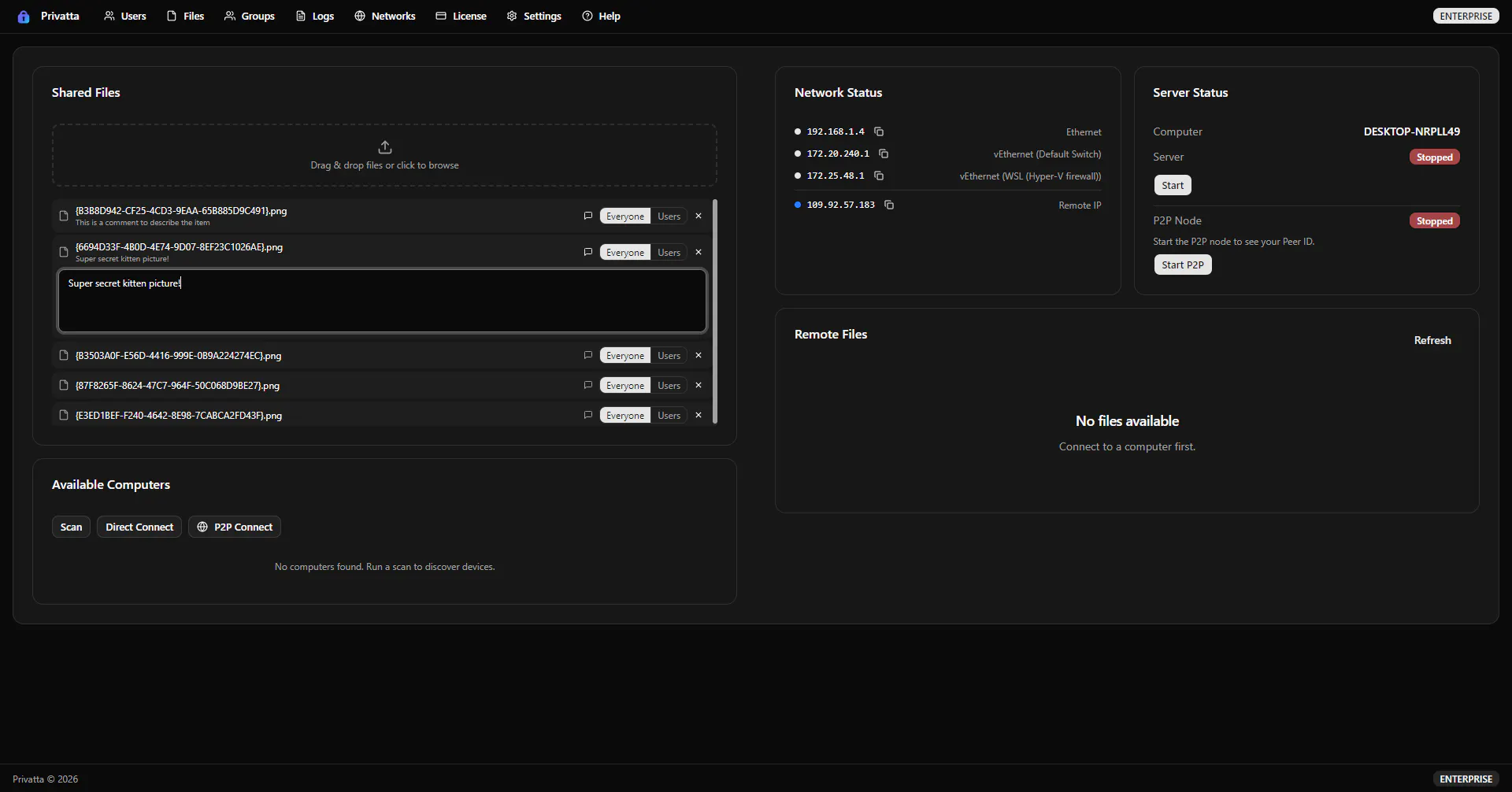Scan for available computers
1512x792 pixels.
[x=71, y=527]
